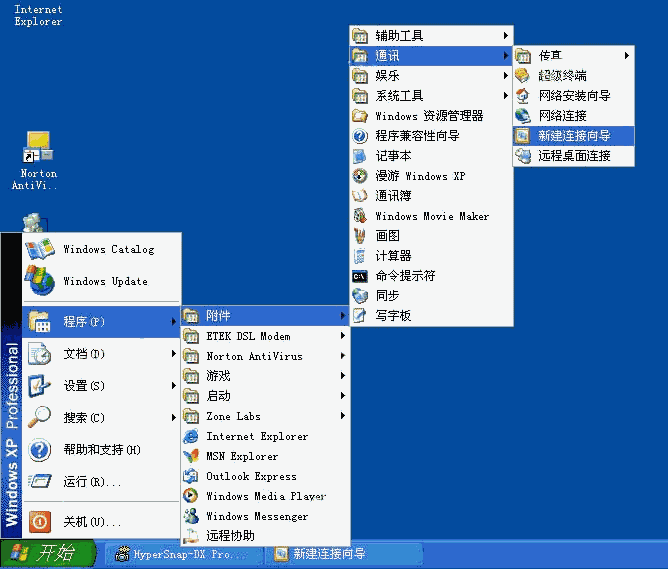The image size is (668, 569).
Task: Click the 命令提示符 command prompt icon
Action: click(360, 276)
